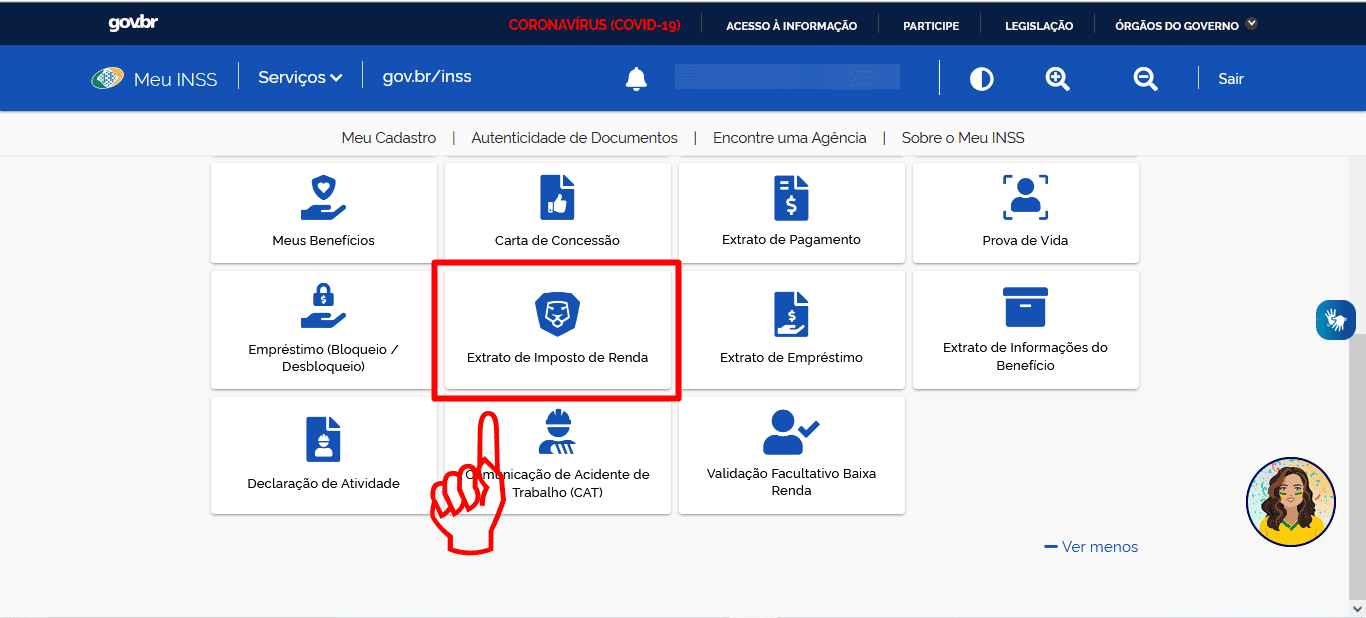Open Carta de Concessão document icon
Viewport: 1366px width, 618px height.
pos(557,198)
